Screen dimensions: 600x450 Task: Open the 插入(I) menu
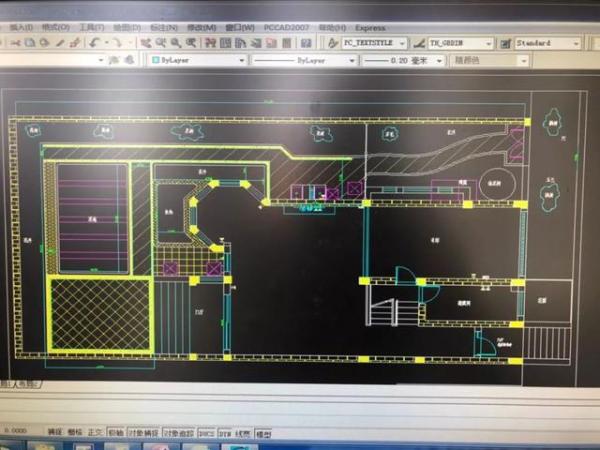[21, 28]
